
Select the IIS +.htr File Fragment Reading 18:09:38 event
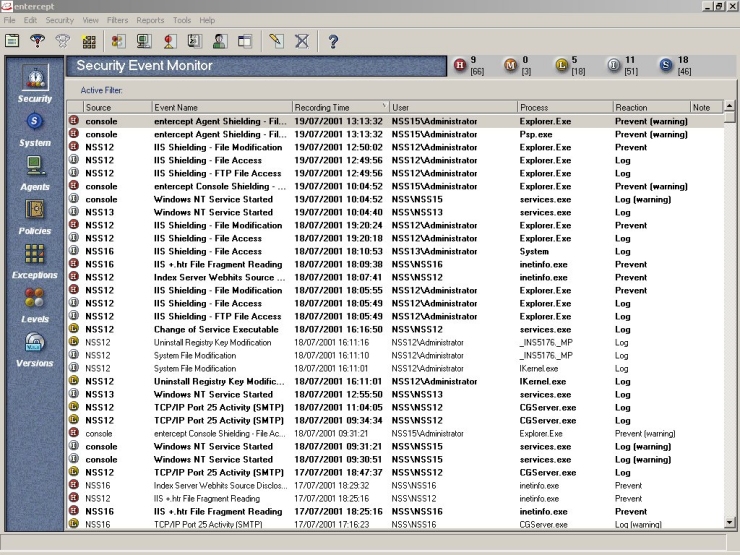click(x=395, y=264)
